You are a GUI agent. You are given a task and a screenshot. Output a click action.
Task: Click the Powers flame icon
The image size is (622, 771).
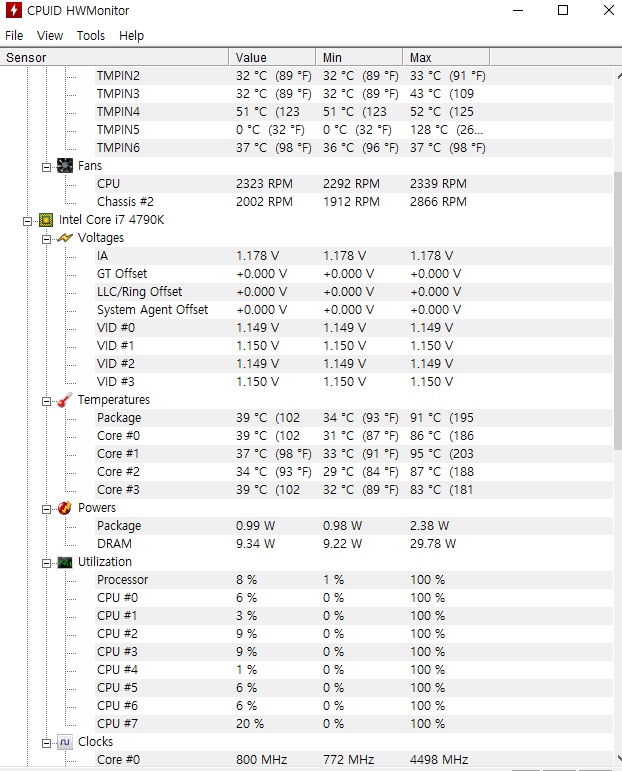[64, 508]
